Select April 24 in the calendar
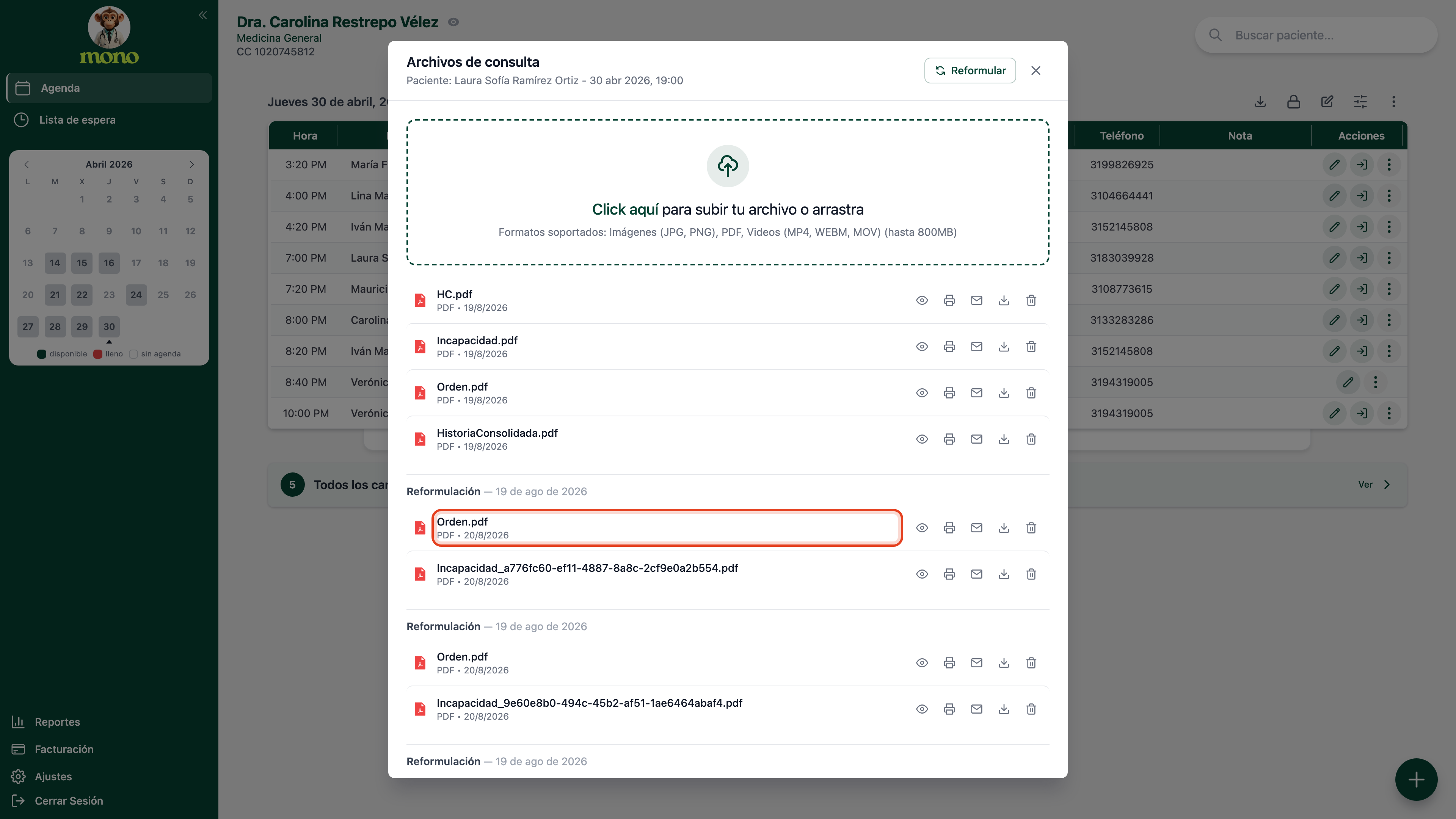The image size is (1456, 819). point(136,295)
